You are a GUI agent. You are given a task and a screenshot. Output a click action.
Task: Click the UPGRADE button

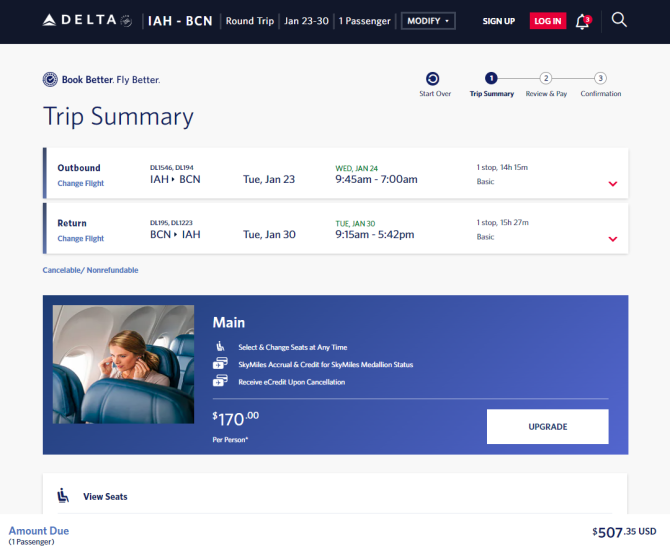coord(547,426)
